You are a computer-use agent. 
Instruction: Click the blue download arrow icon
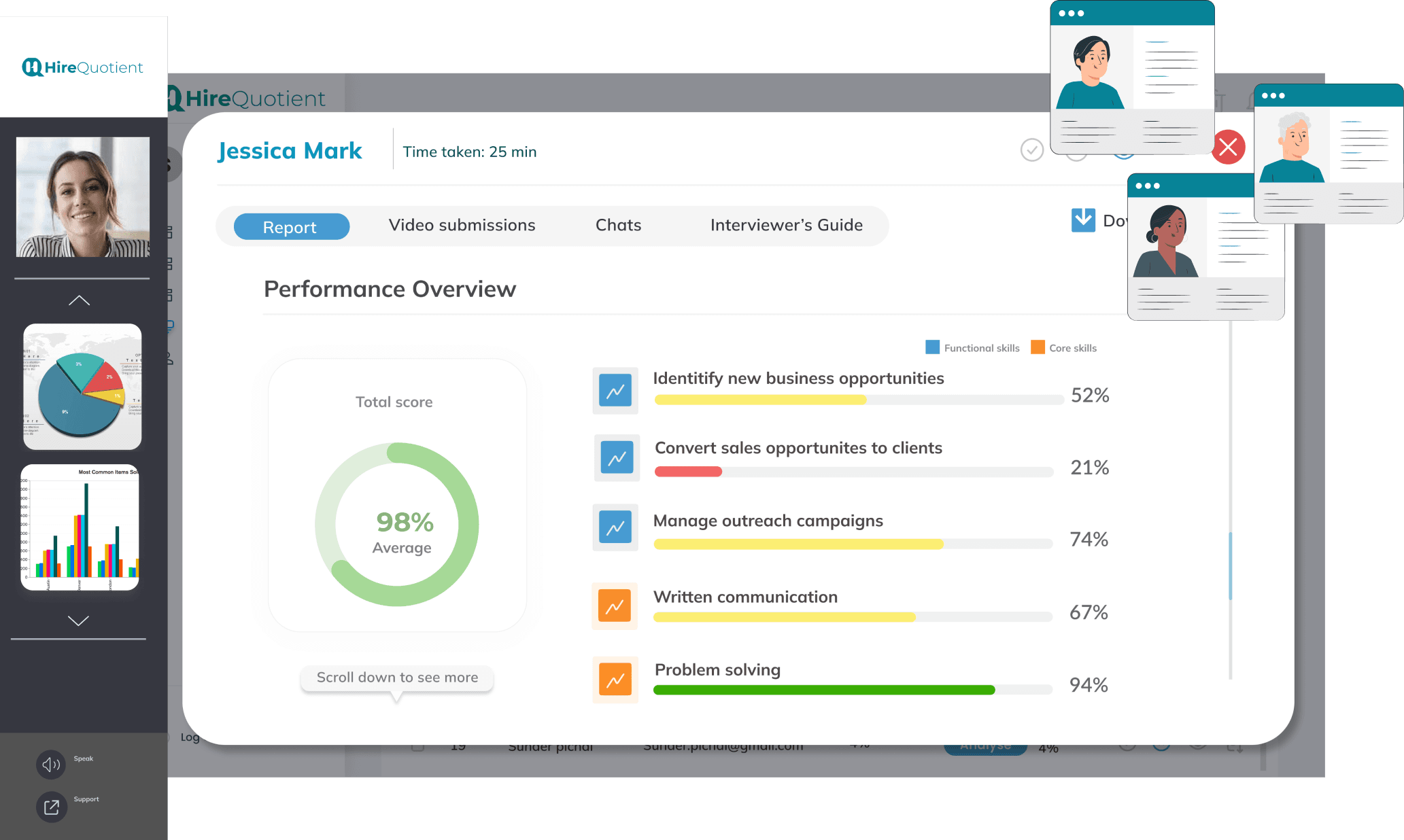1083,220
